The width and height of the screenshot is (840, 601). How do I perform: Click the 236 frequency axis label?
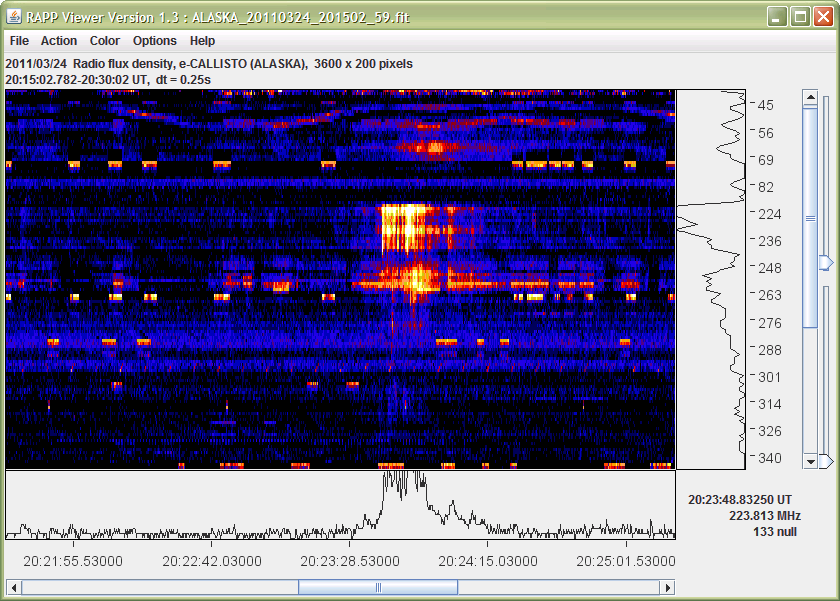tap(770, 241)
